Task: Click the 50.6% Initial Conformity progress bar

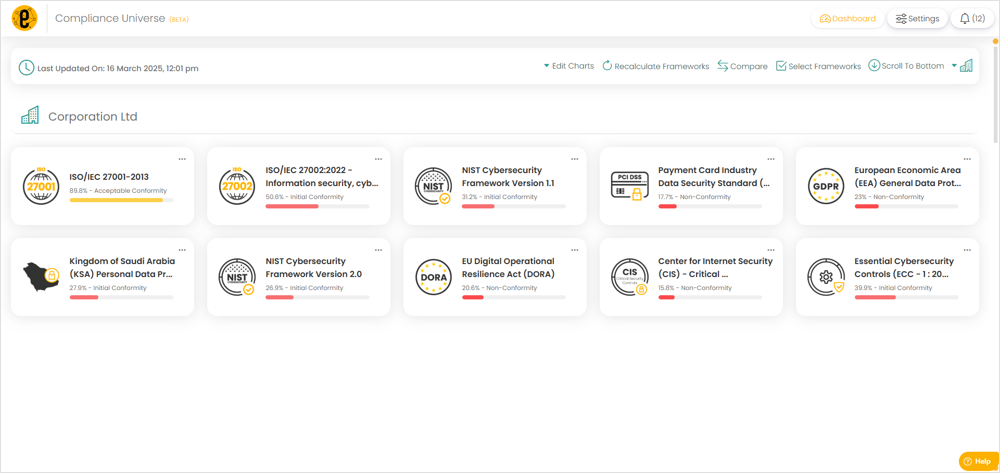Action: (317, 207)
